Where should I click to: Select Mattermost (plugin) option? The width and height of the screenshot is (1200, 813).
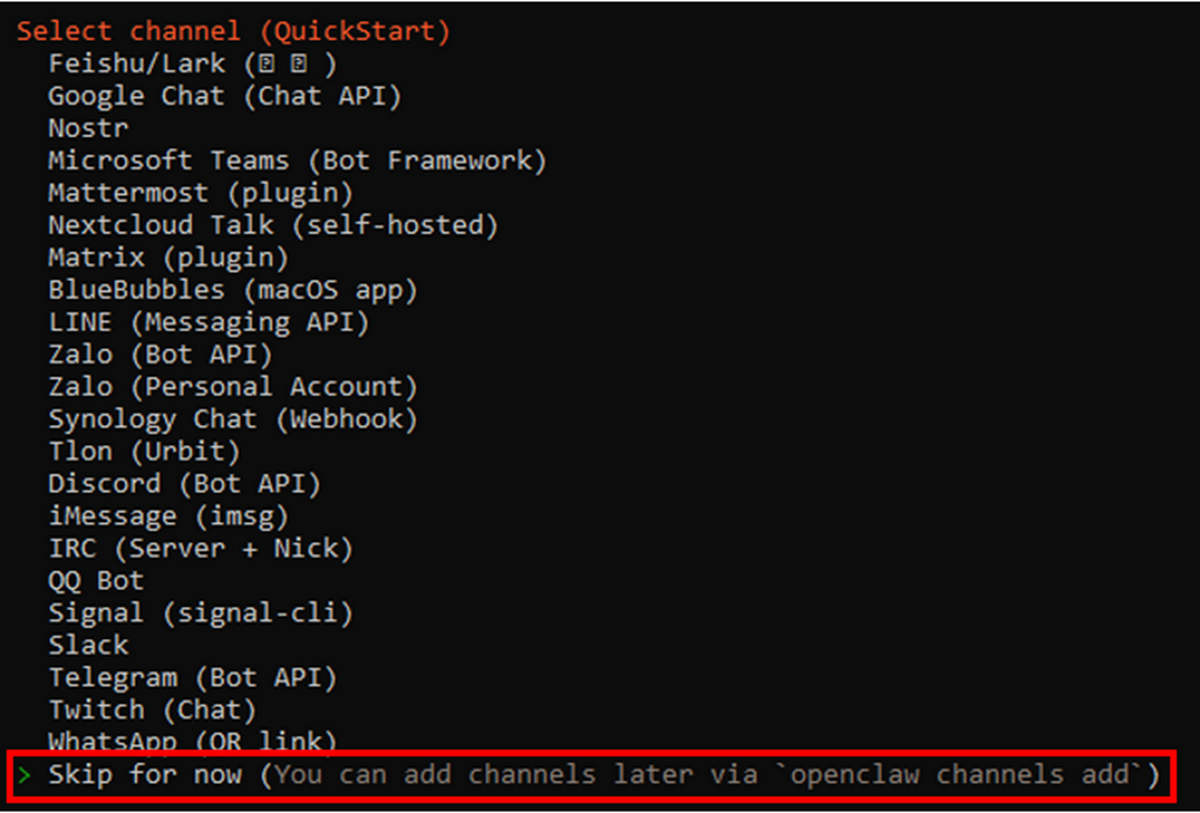[200, 192]
